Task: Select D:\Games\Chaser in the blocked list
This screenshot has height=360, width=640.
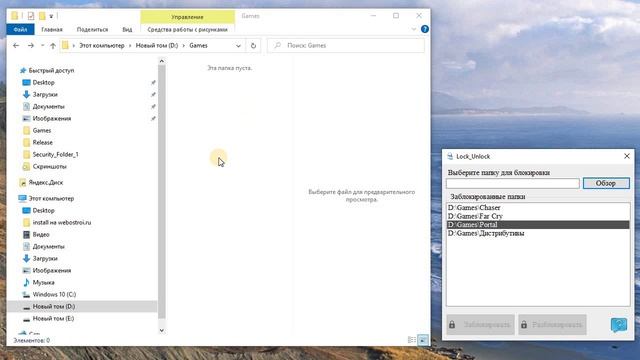Action: (538, 208)
